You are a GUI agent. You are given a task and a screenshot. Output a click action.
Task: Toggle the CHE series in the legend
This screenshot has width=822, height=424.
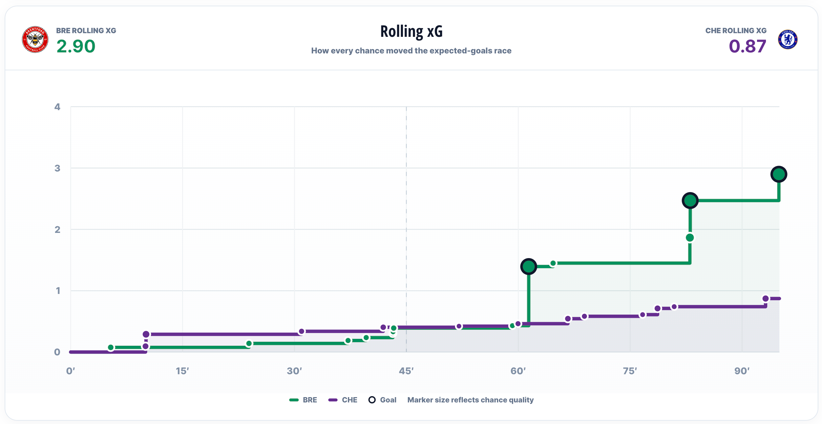point(342,400)
